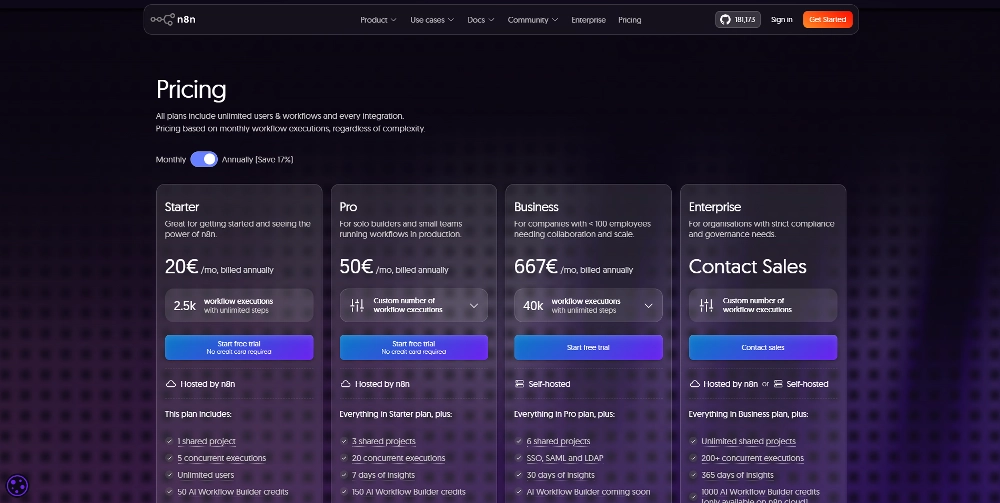Open the Community menu in the navbar
Image resolution: width=1000 pixels, height=503 pixels.
click(531, 20)
